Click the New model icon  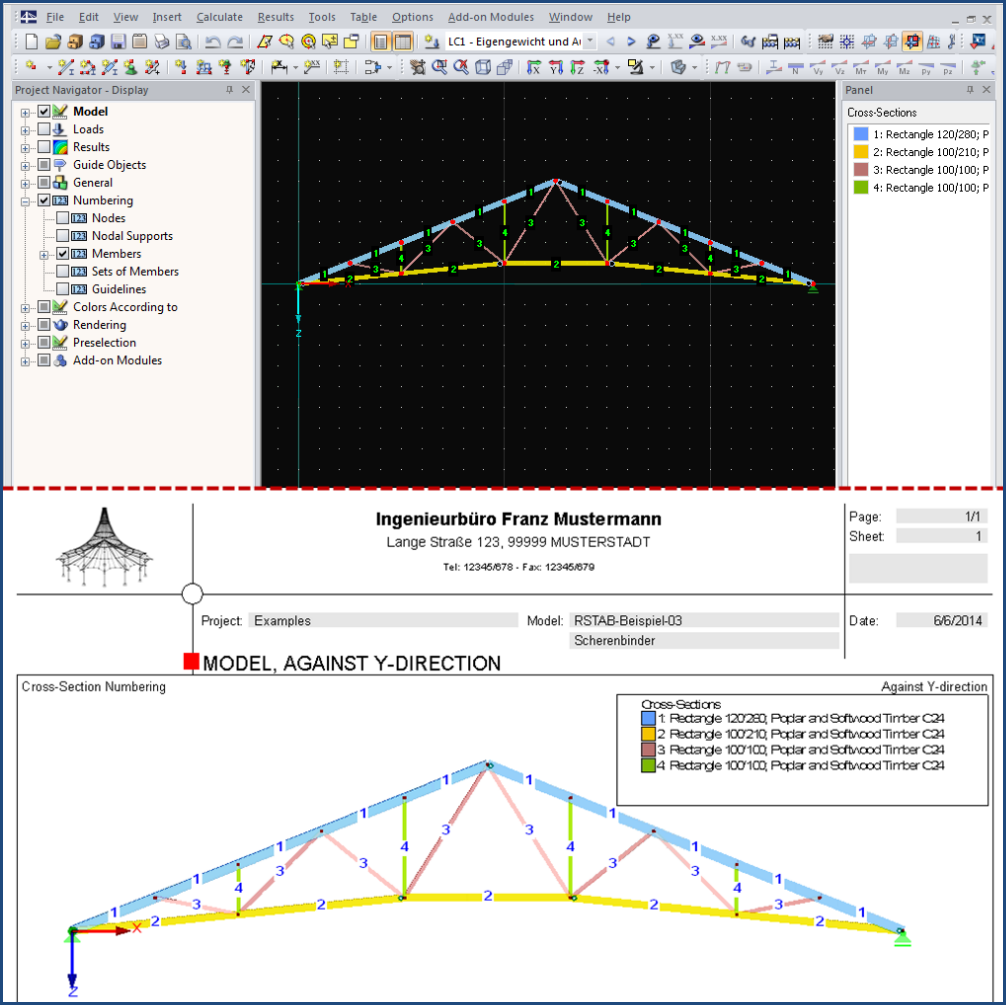click(x=31, y=42)
